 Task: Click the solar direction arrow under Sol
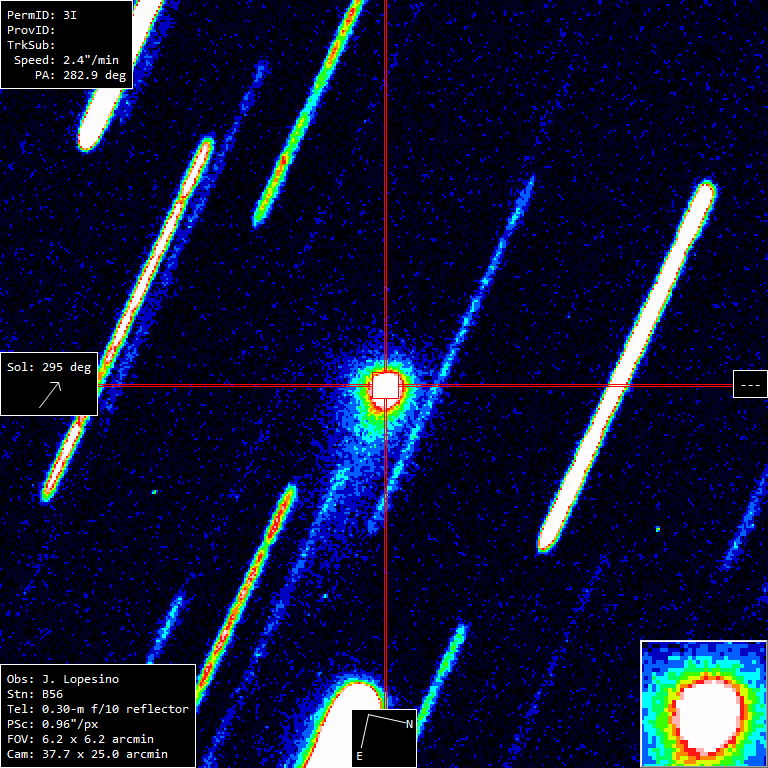point(50,394)
